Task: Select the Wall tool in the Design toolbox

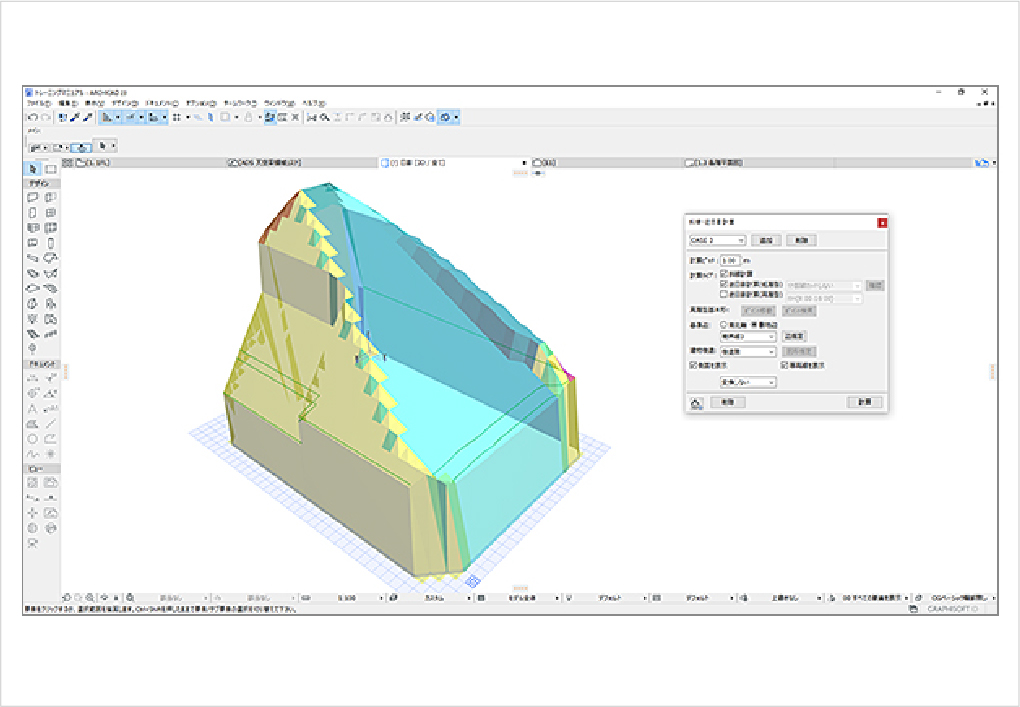Action: point(32,197)
